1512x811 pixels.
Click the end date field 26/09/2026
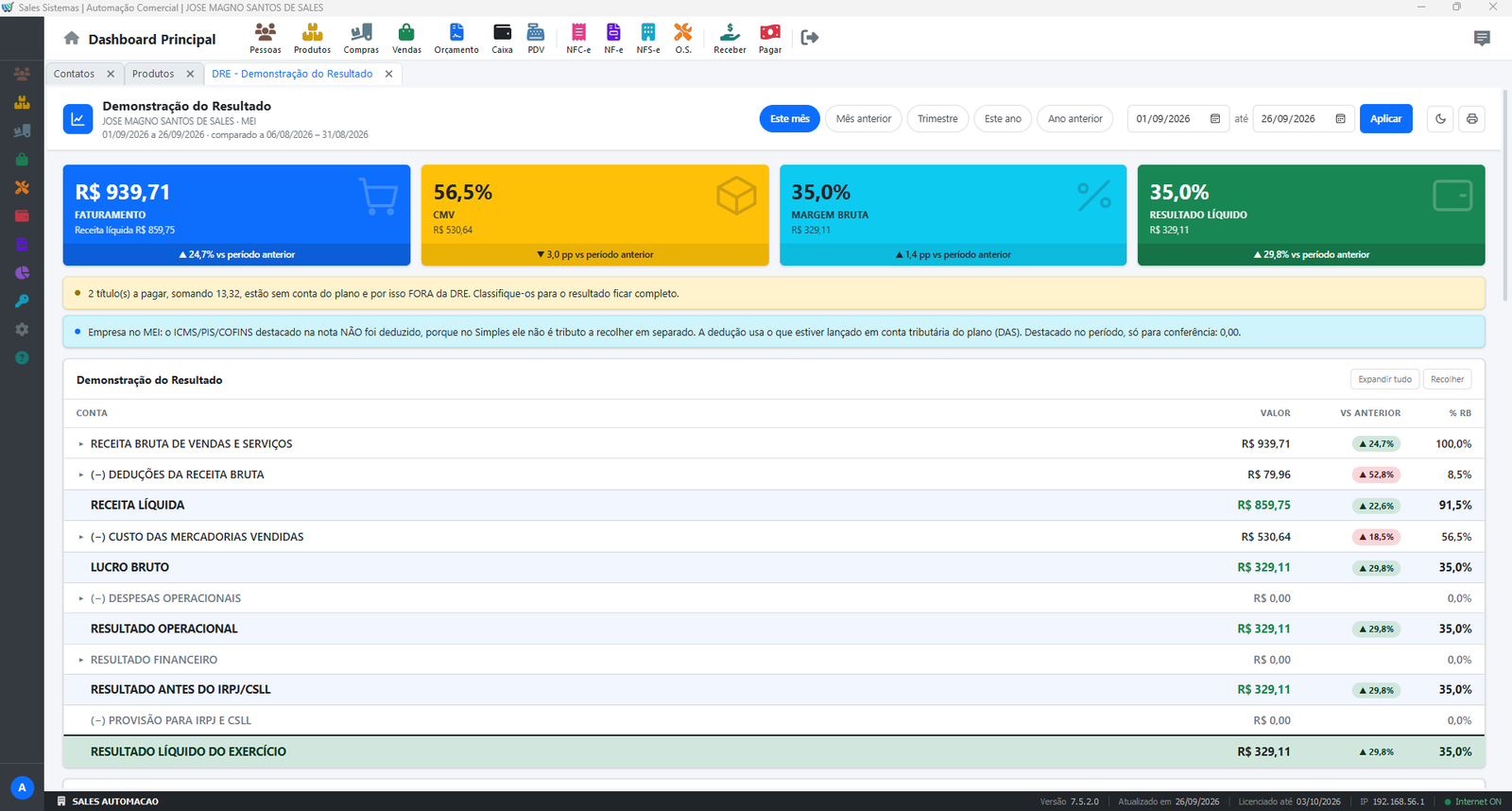pyautogui.click(x=1303, y=119)
